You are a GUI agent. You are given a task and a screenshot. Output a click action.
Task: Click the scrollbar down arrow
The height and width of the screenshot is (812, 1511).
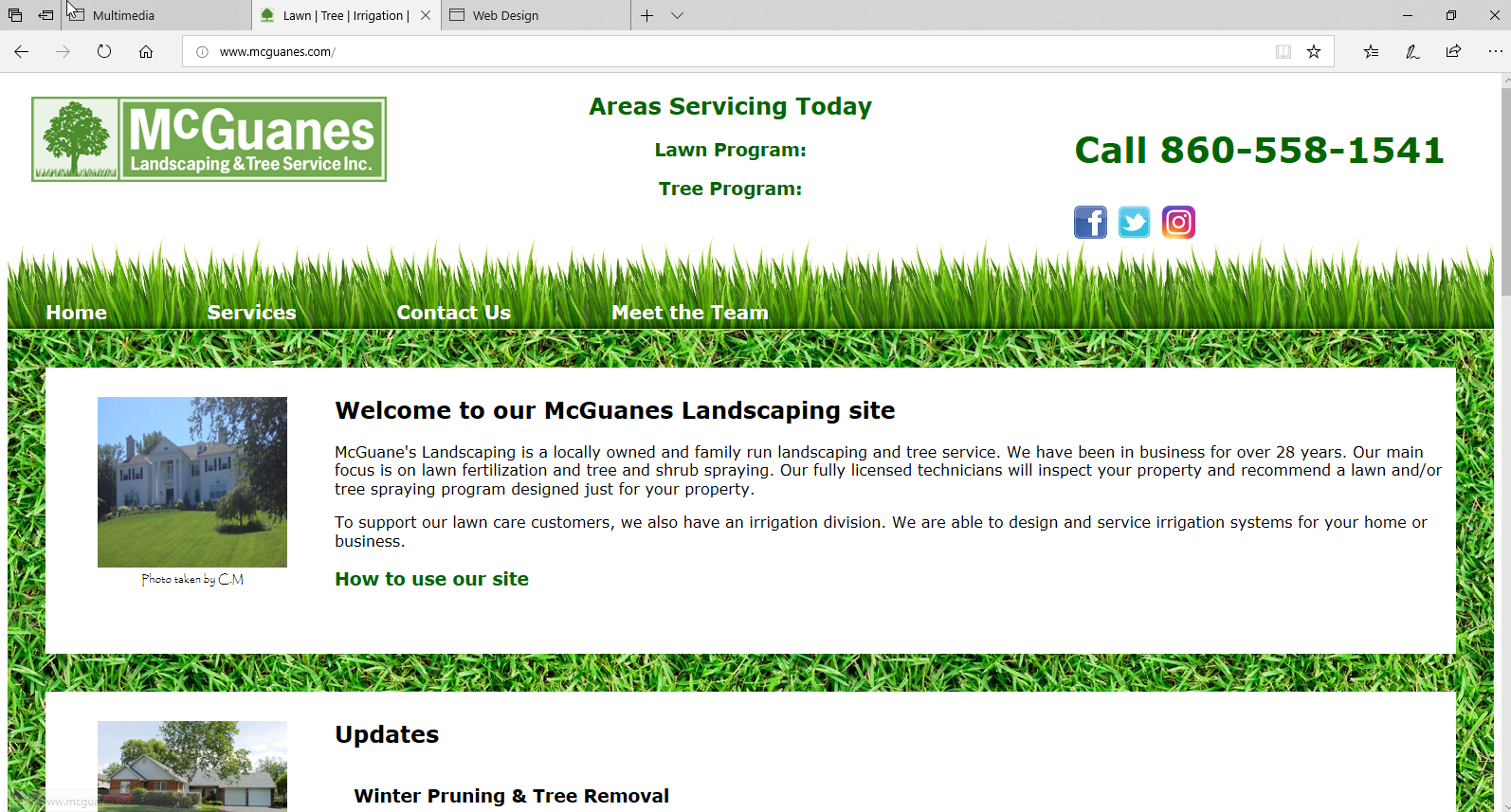(x=1506, y=806)
